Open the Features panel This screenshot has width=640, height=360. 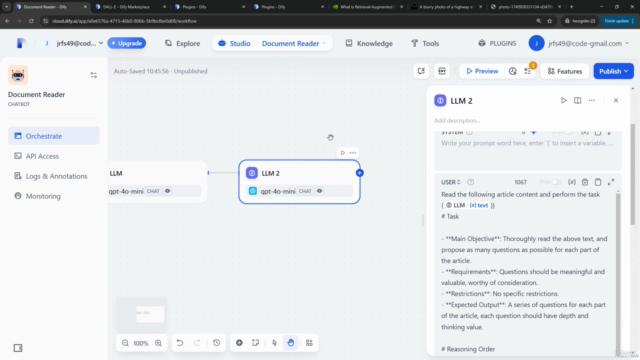(x=564, y=71)
